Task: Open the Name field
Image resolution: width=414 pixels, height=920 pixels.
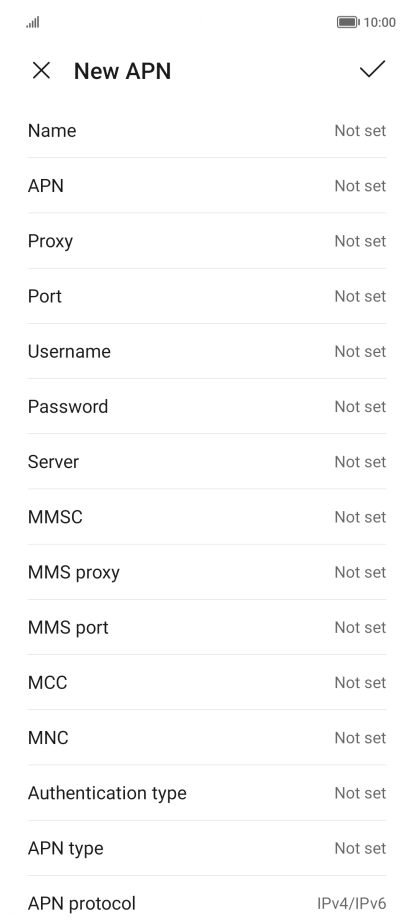Action: point(207,130)
